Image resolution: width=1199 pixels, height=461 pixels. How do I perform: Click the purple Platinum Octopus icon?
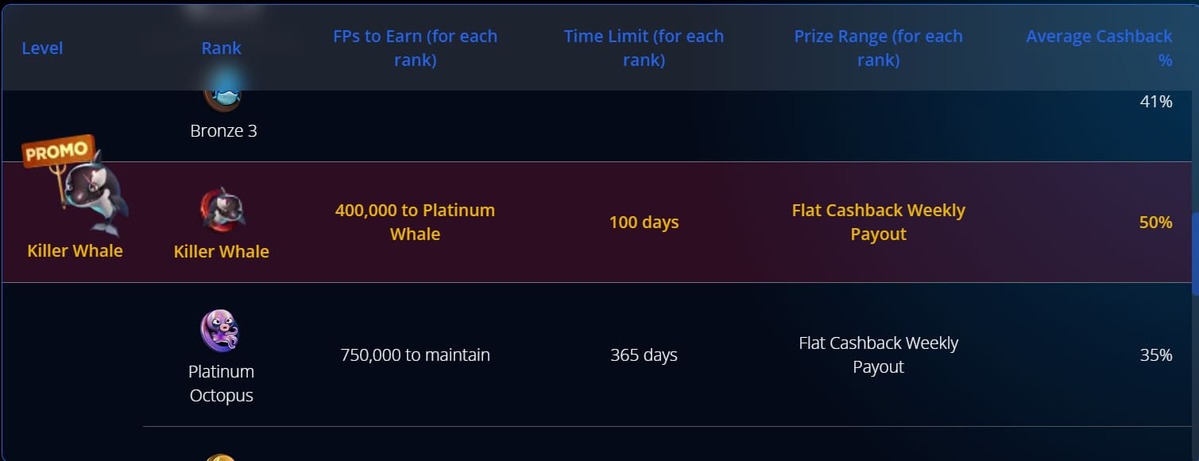[x=220, y=331]
